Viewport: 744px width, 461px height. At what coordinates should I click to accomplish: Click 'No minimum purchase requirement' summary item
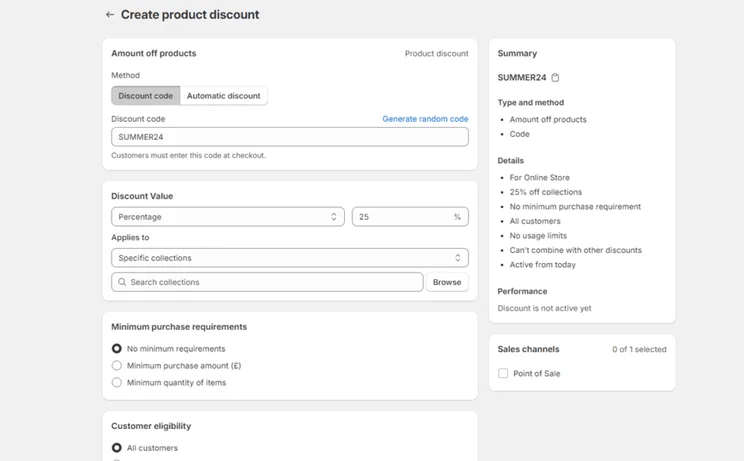pos(575,206)
